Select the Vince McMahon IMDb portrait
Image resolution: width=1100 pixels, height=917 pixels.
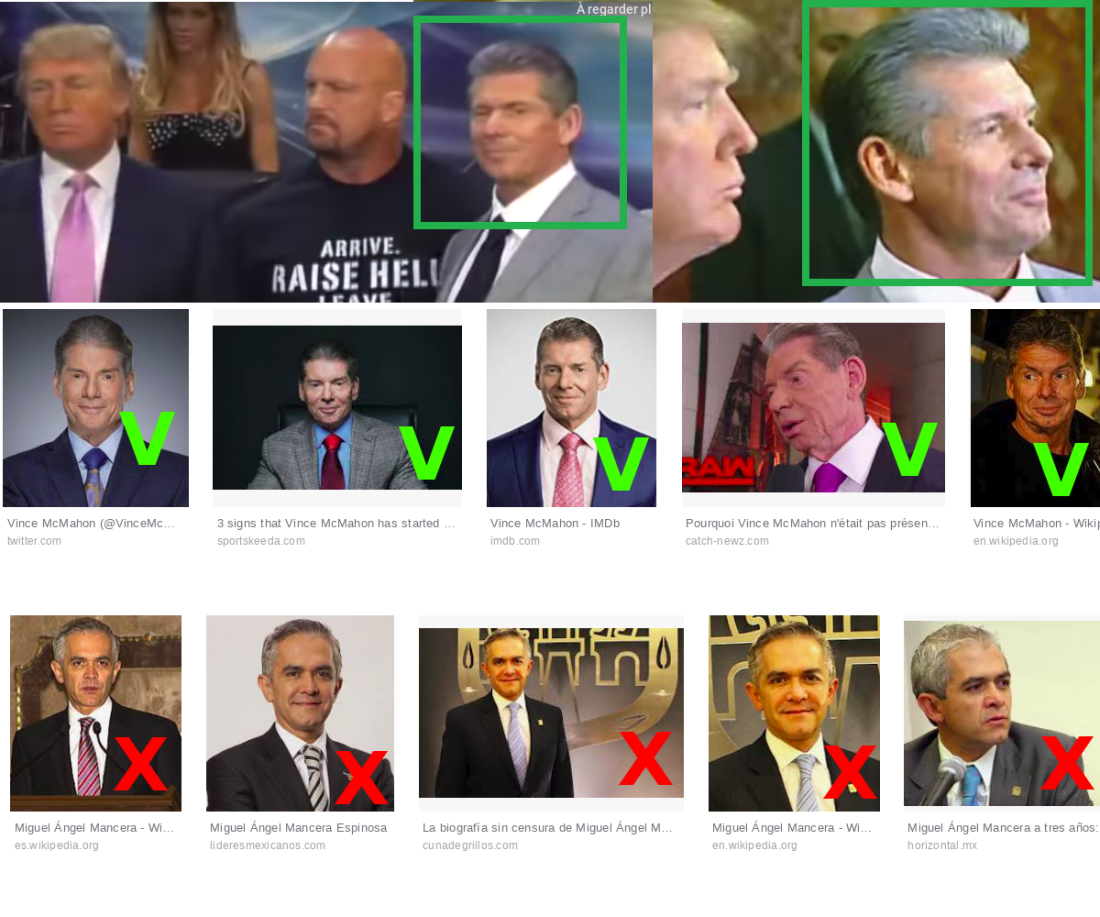(x=571, y=408)
